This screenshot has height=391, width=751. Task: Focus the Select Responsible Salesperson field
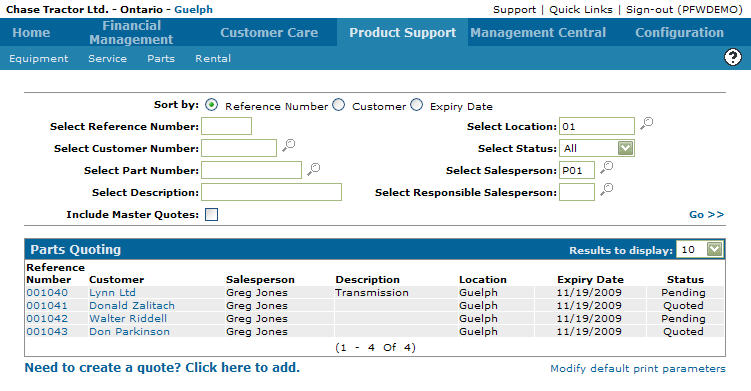577,192
